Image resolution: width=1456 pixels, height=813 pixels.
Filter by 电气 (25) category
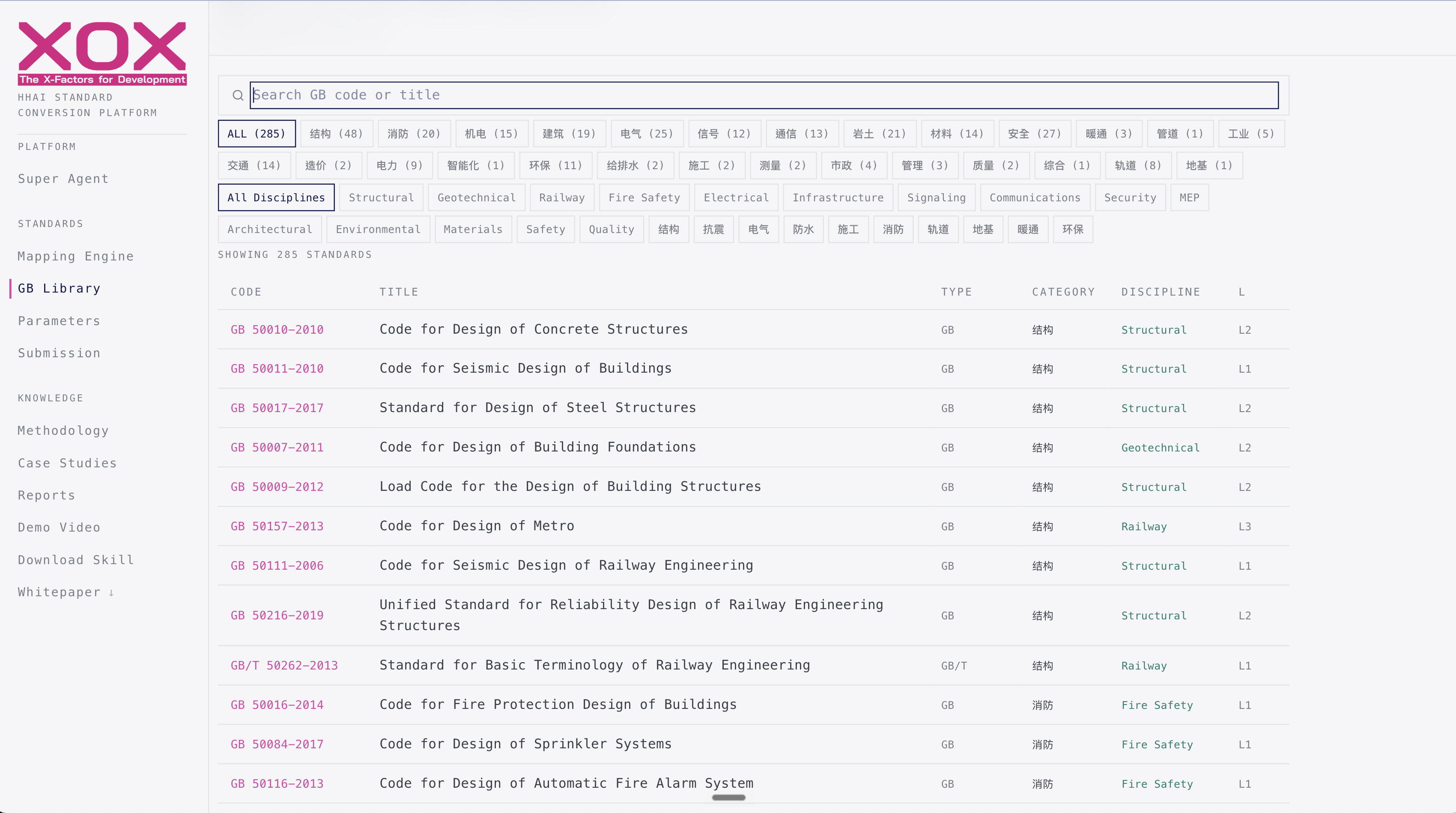click(x=647, y=134)
